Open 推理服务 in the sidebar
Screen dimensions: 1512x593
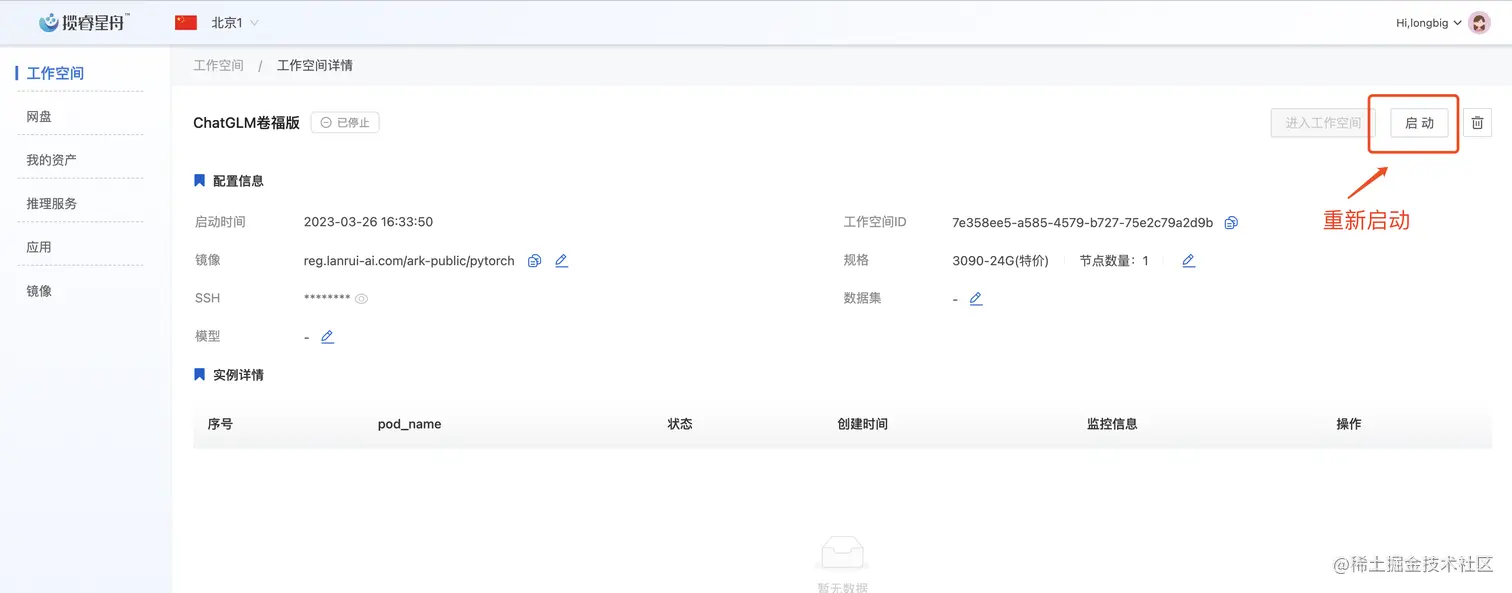point(51,203)
